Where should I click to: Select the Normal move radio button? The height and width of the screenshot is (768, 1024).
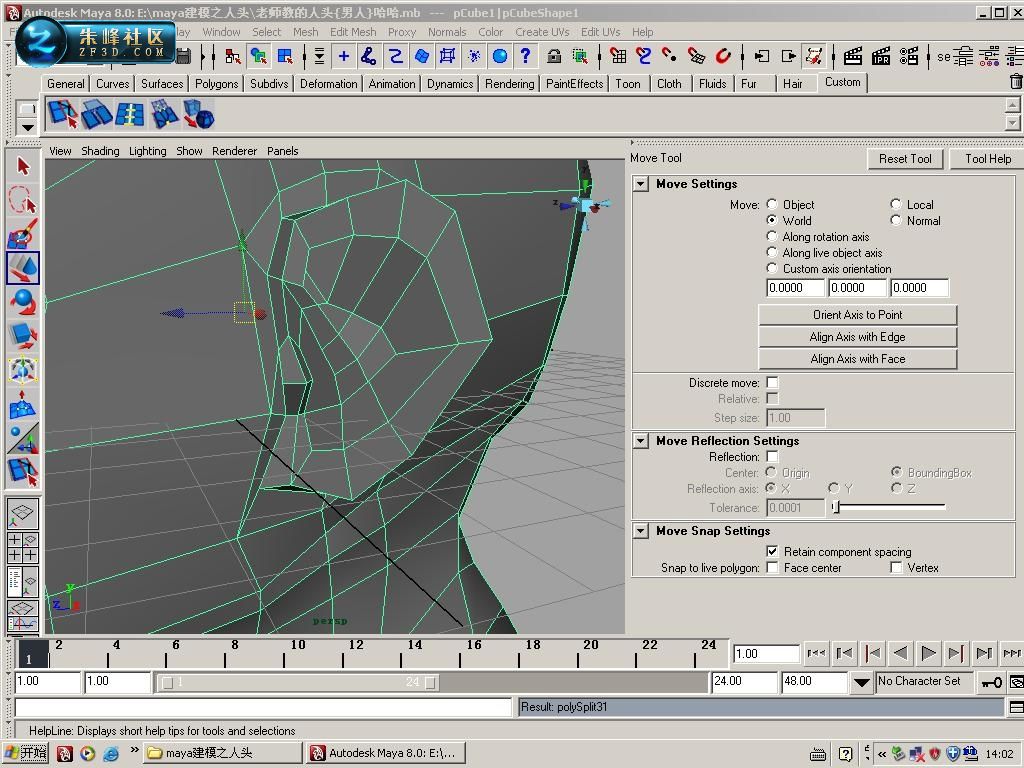(896, 220)
